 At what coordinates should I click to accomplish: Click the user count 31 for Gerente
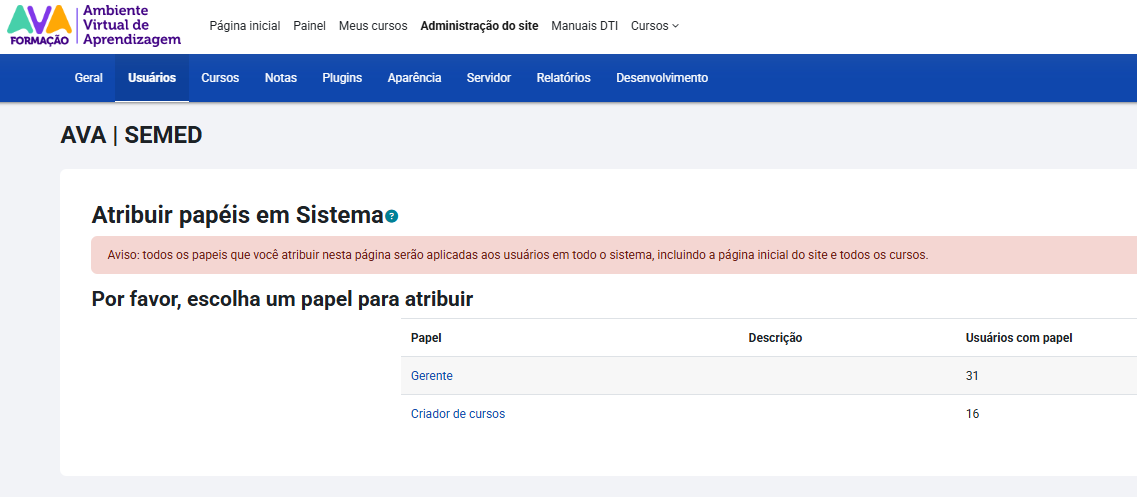click(x=972, y=376)
